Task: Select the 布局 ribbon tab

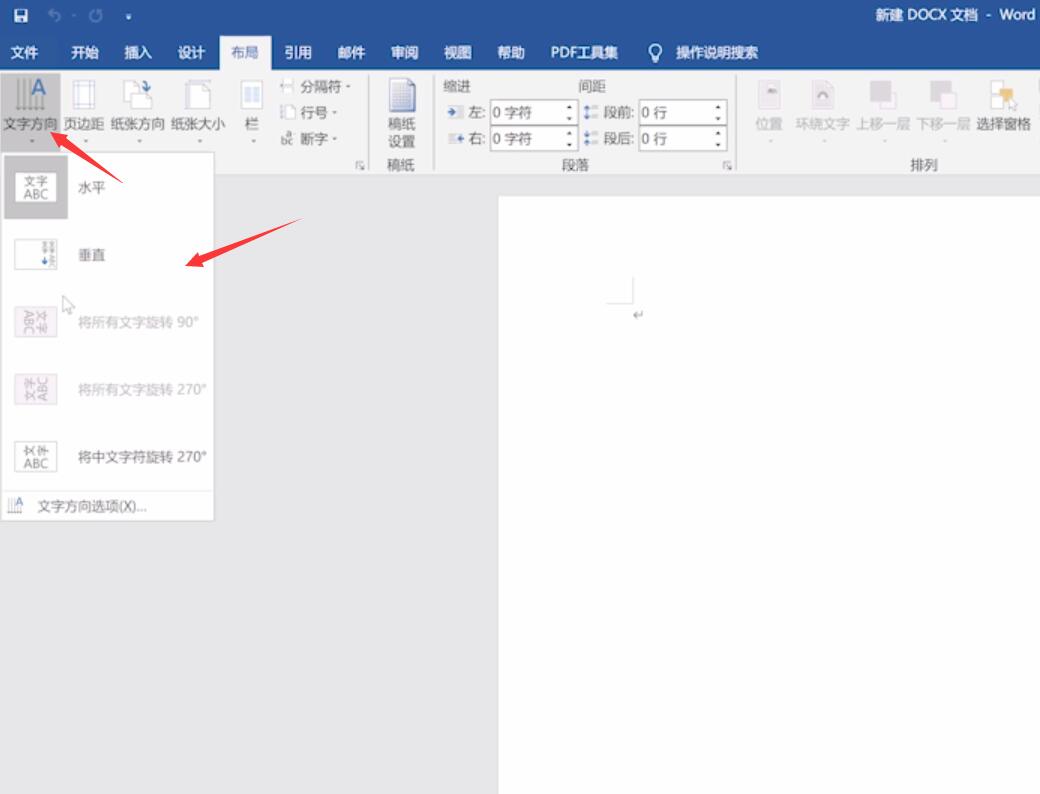Action: (x=245, y=52)
